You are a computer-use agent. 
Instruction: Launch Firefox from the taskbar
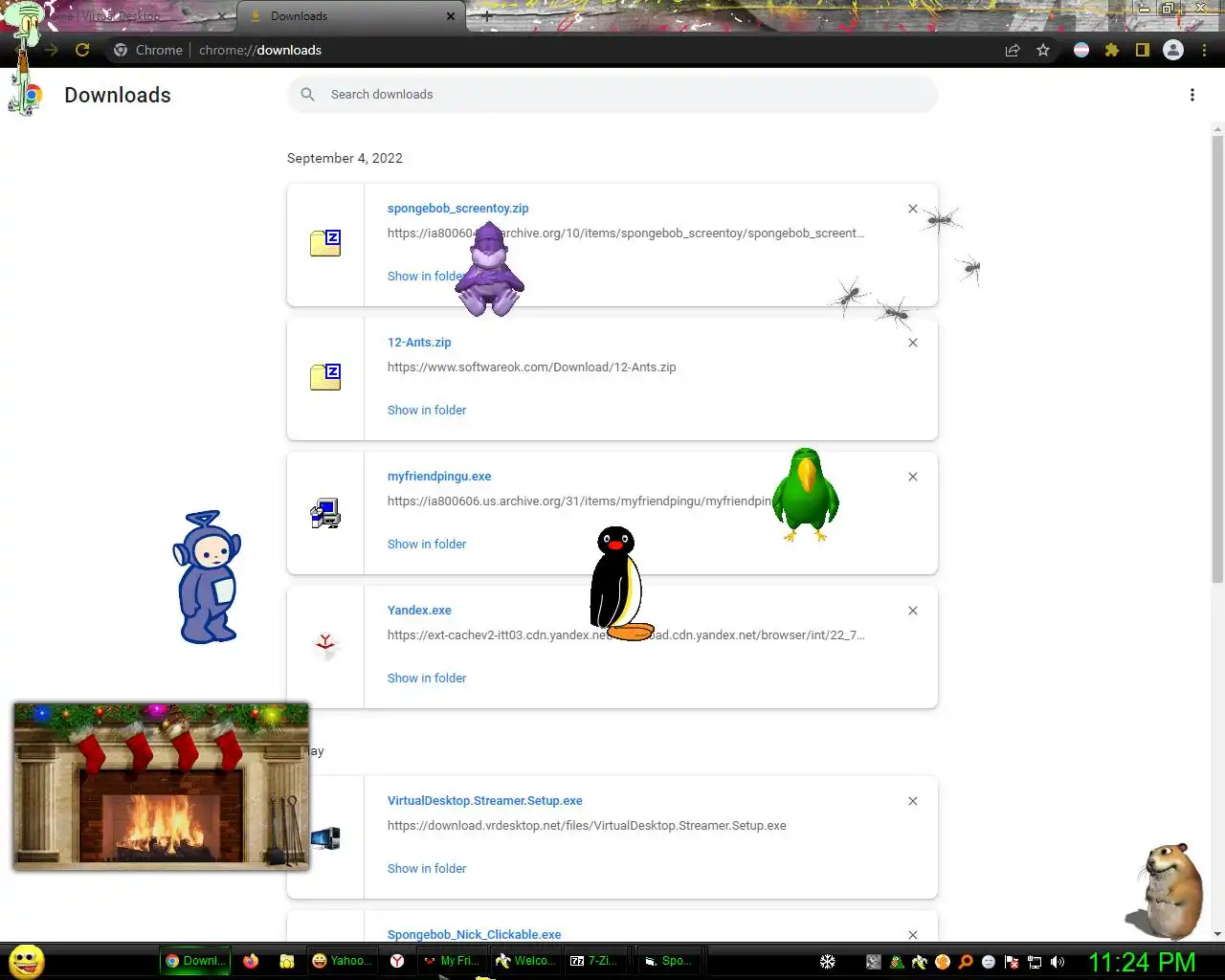[251, 961]
